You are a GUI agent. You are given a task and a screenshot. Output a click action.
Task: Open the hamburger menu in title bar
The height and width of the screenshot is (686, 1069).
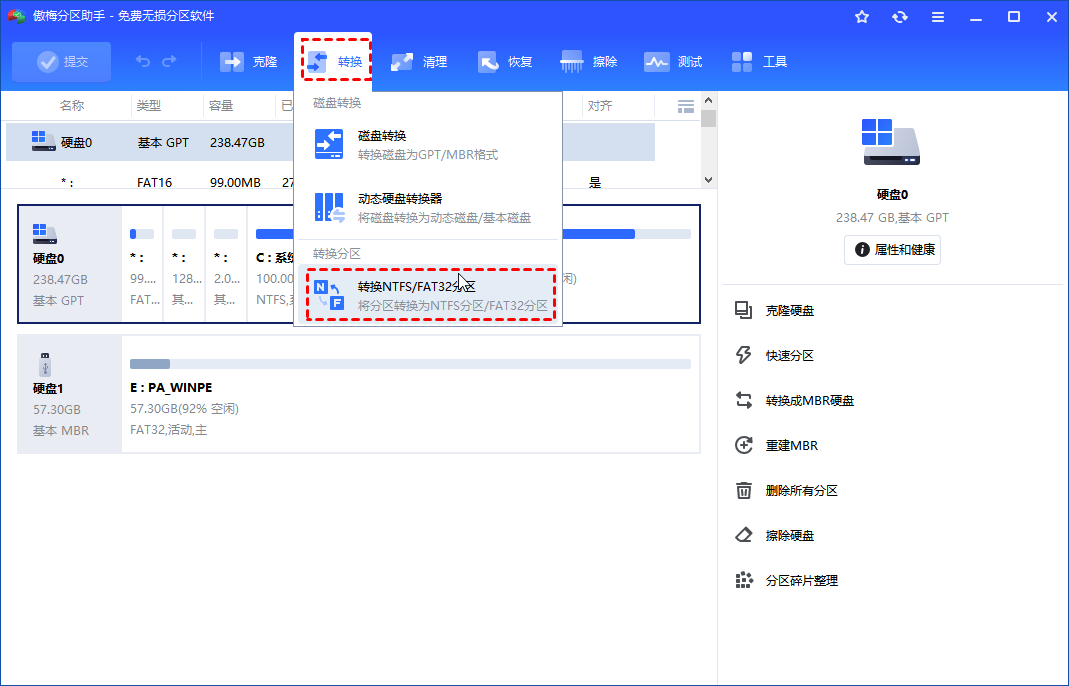tap(938, 17)
